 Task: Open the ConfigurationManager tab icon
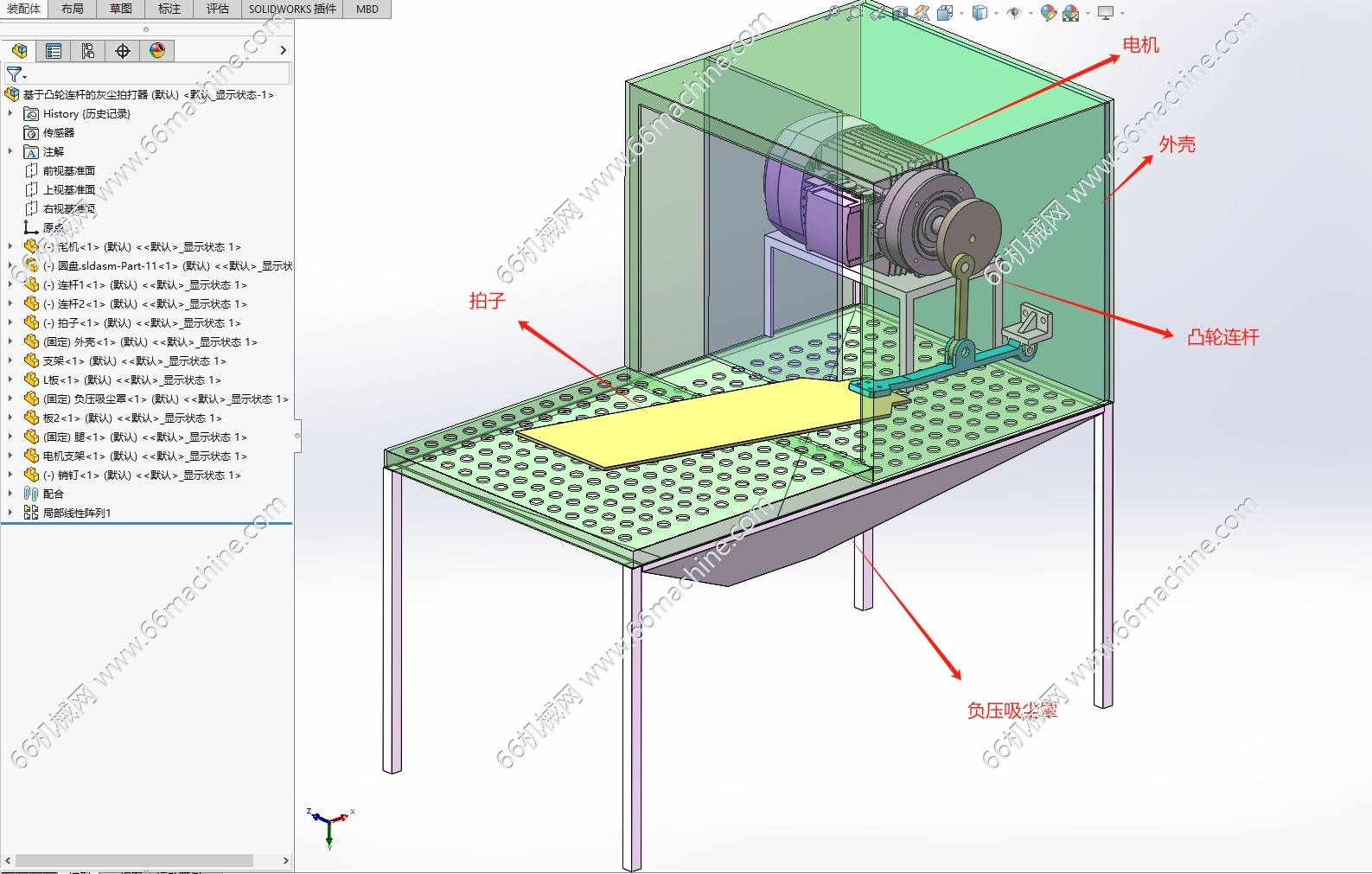(88, 51)
